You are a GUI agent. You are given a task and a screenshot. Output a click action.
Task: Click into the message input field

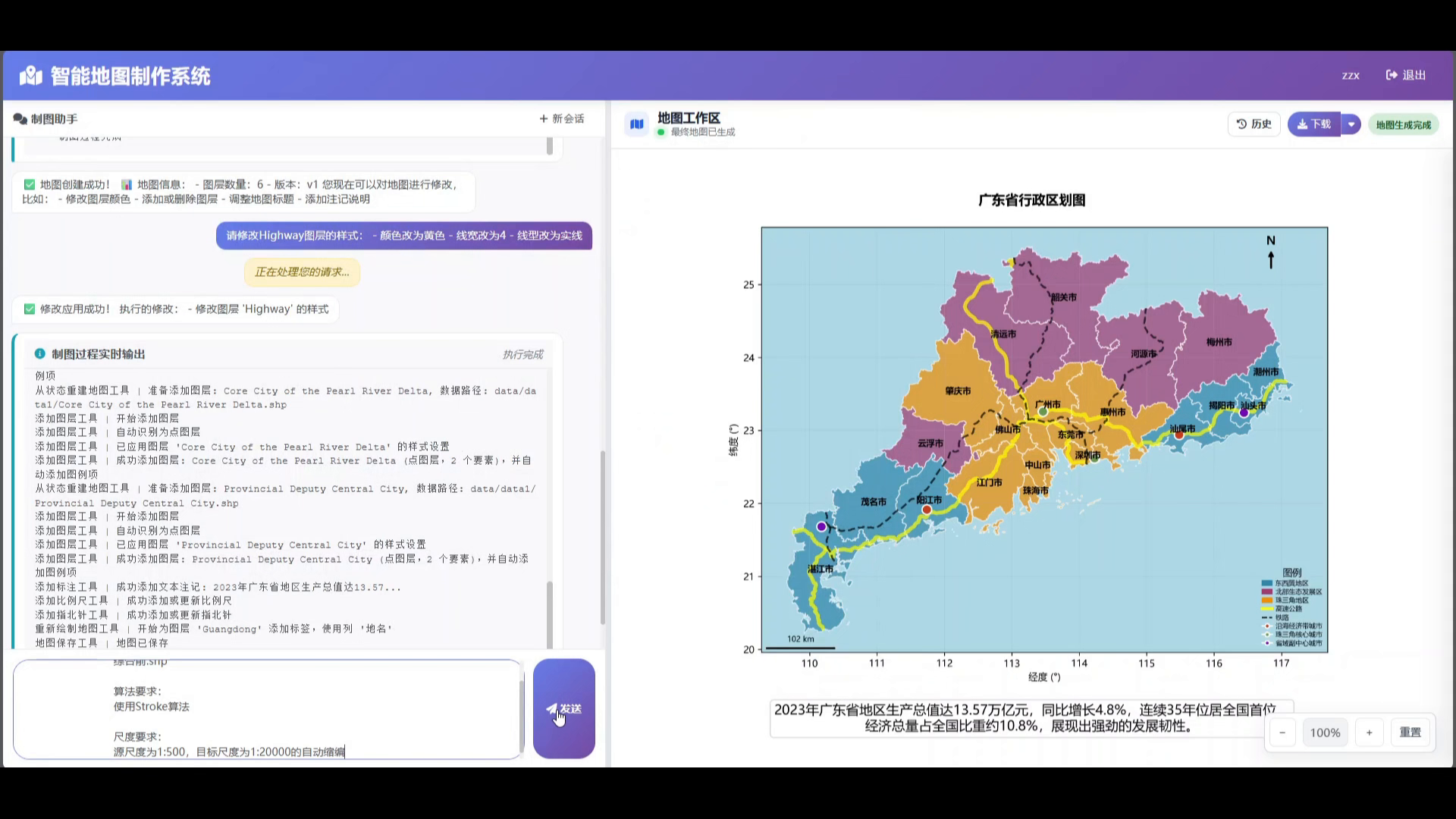267,709
